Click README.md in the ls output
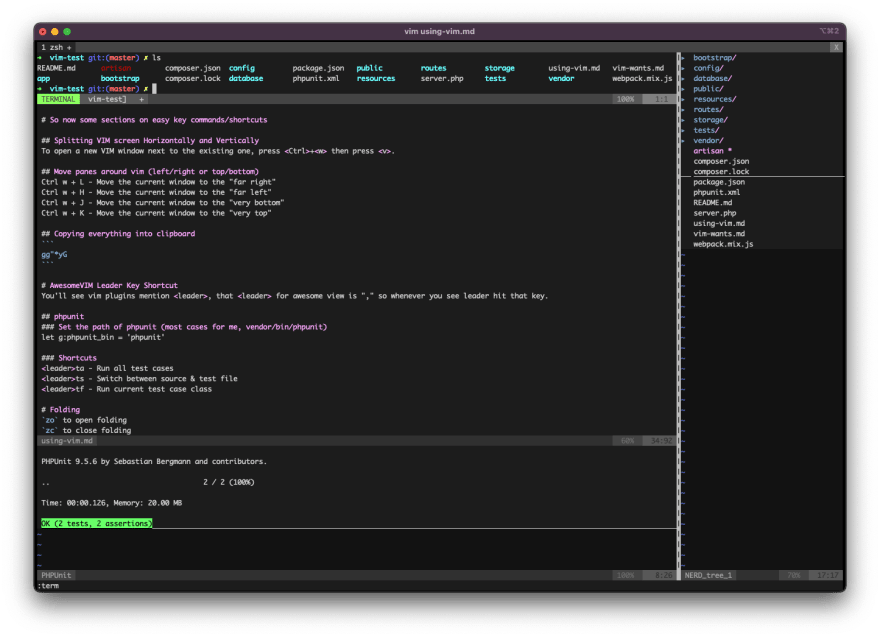The image size is (880, 637). tap(56, 68)
